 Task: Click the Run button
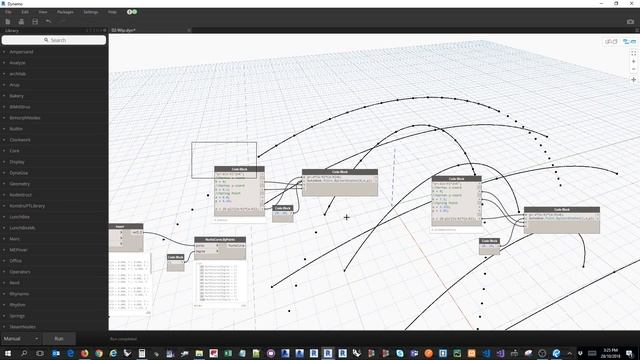pyautogui.click(x=59, y=338)
